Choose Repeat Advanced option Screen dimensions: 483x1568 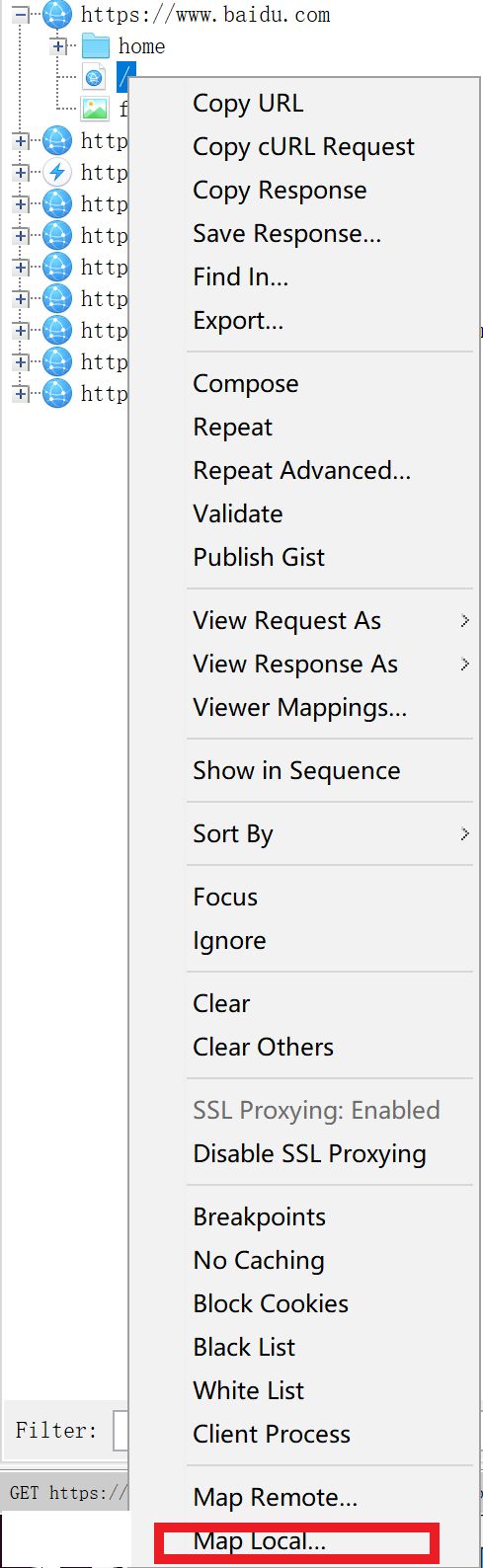[302, 470]
